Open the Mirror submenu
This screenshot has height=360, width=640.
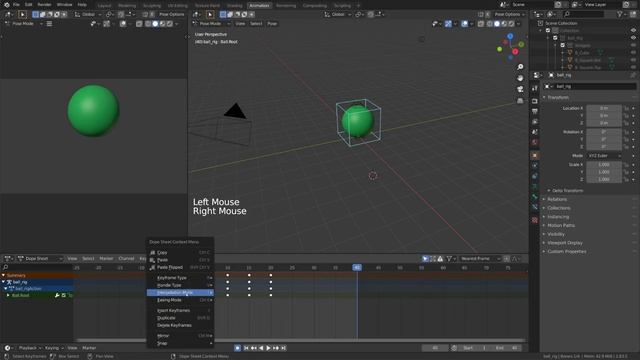coord(180,336)
